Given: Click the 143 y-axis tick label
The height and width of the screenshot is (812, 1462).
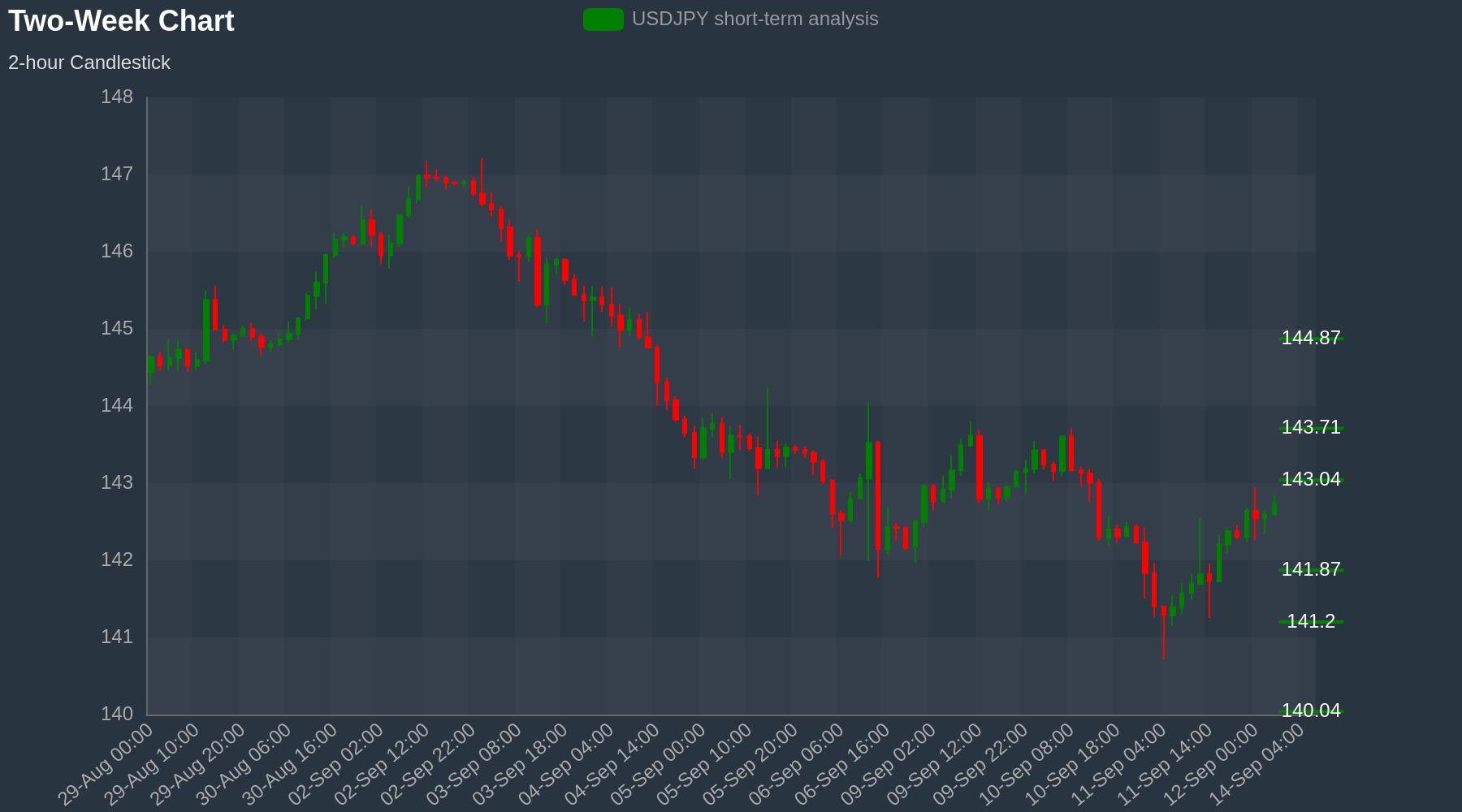Looking at the screenshot, I should pyautogui.click(x=117, y=482).
